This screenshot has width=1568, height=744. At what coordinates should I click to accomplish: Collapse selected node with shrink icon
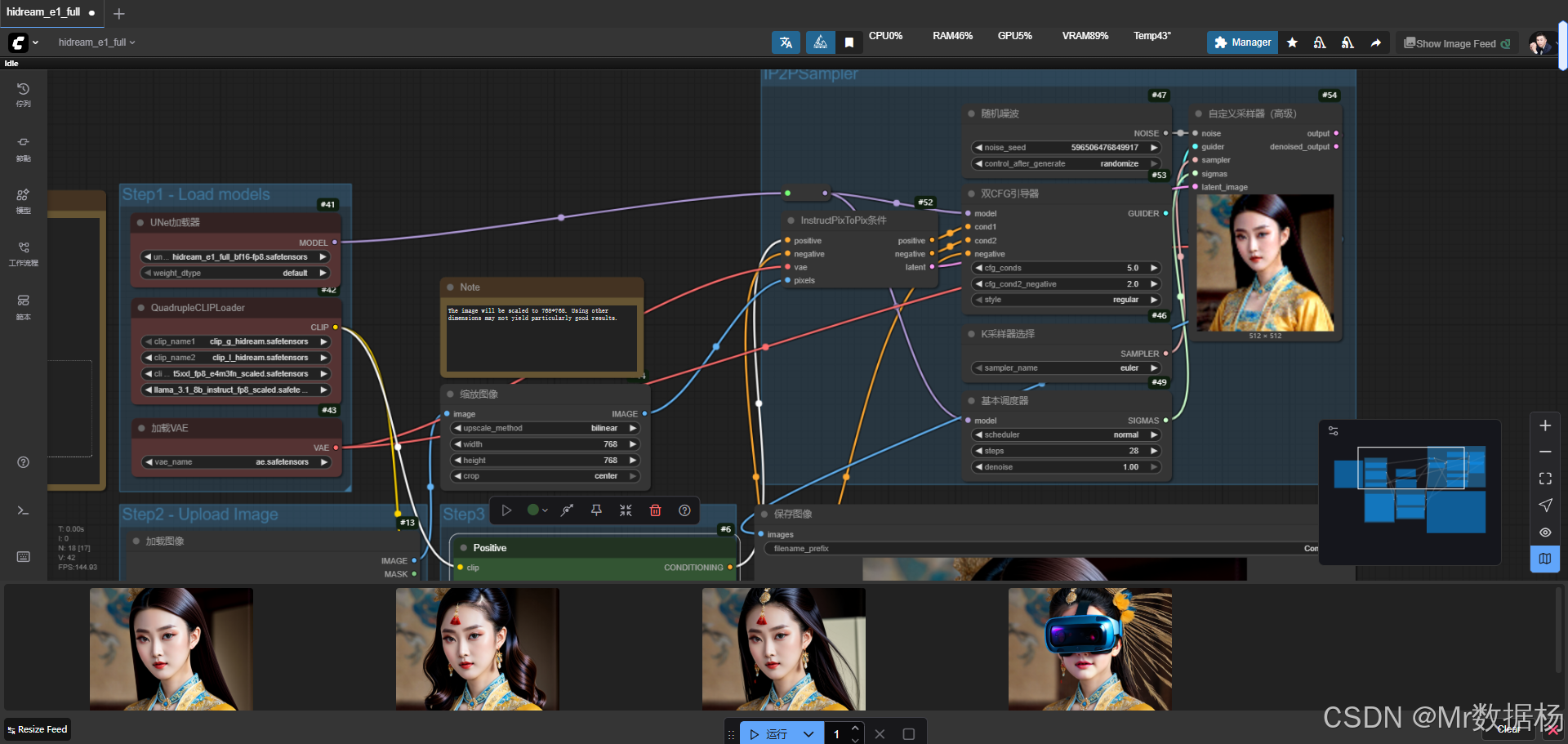click(626, 510)
